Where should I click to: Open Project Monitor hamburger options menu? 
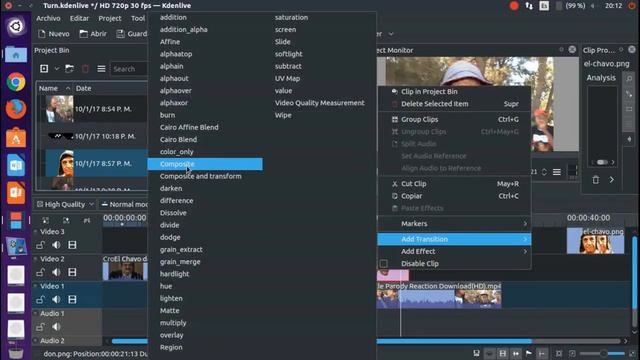click(557, 172)
